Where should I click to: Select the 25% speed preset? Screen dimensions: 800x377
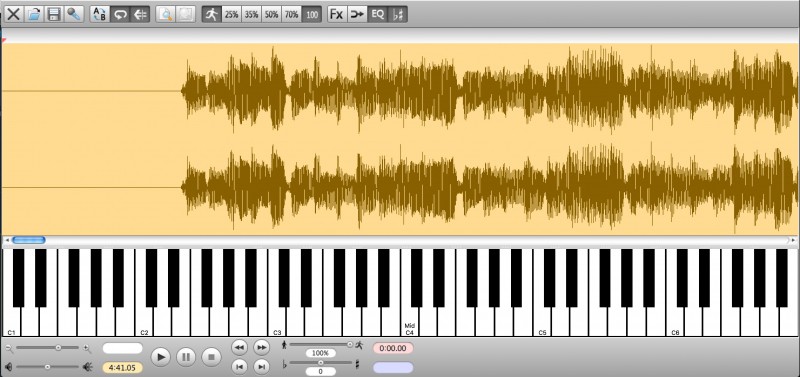point(231,14)
